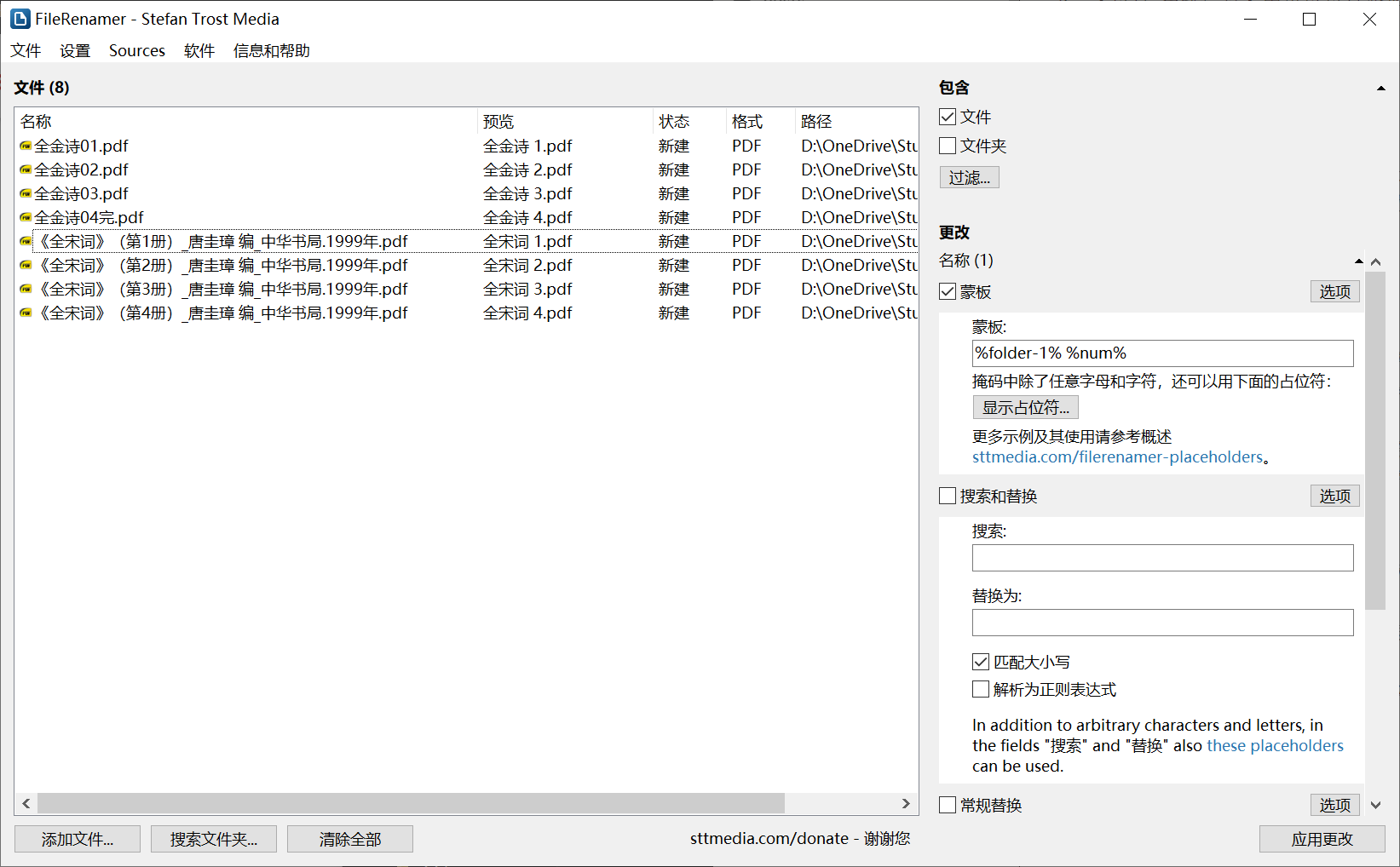
Task: Click the 搜索 text field
Action: tap(1162, 558)
